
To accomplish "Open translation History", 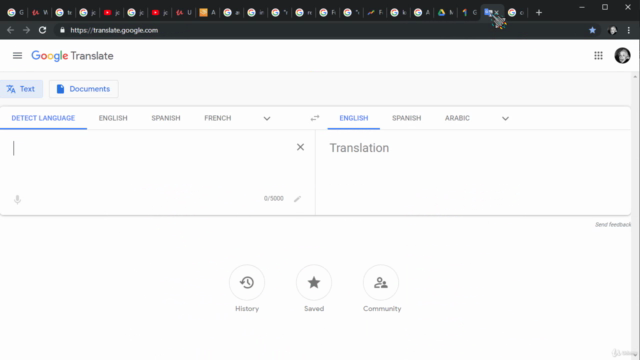I will pyautogui.click(x=247, y=282).
